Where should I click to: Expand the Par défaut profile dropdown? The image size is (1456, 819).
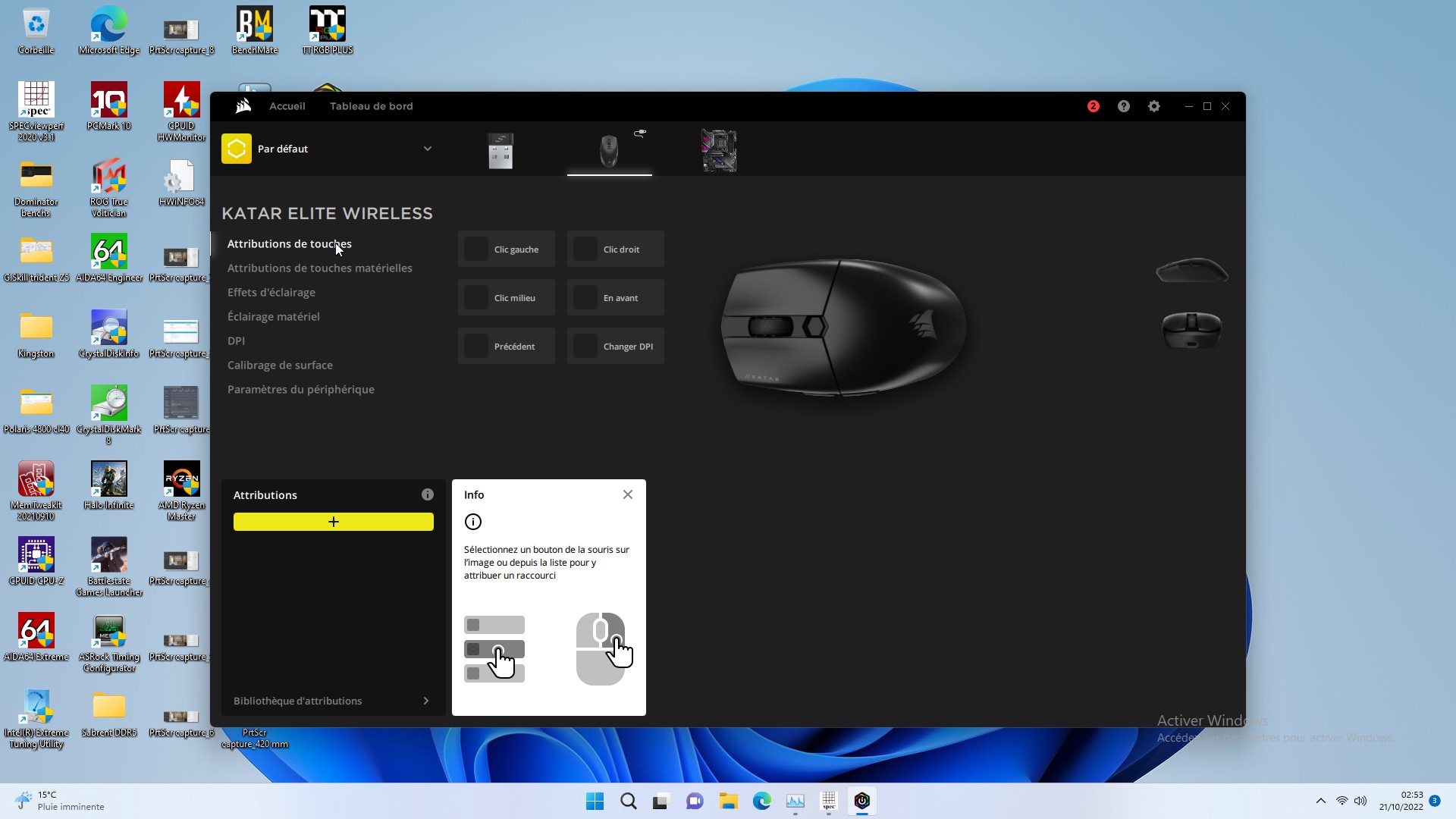[428, 149]
